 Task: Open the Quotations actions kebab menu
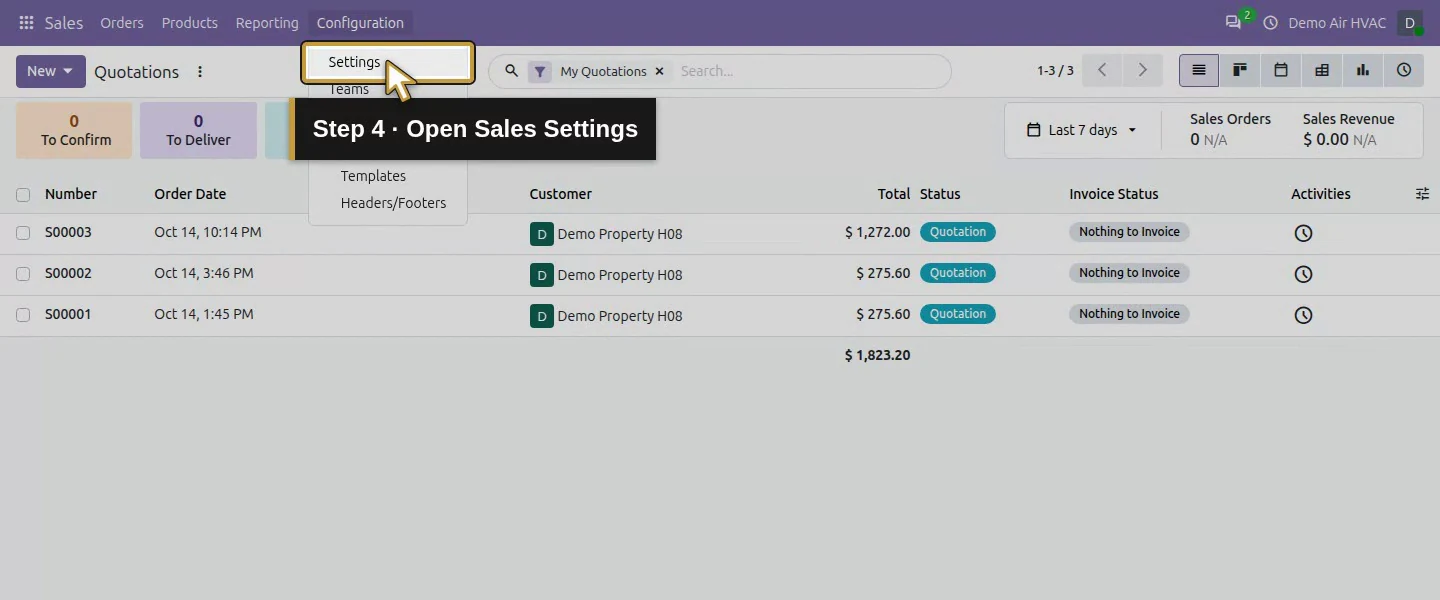point(200,72)
